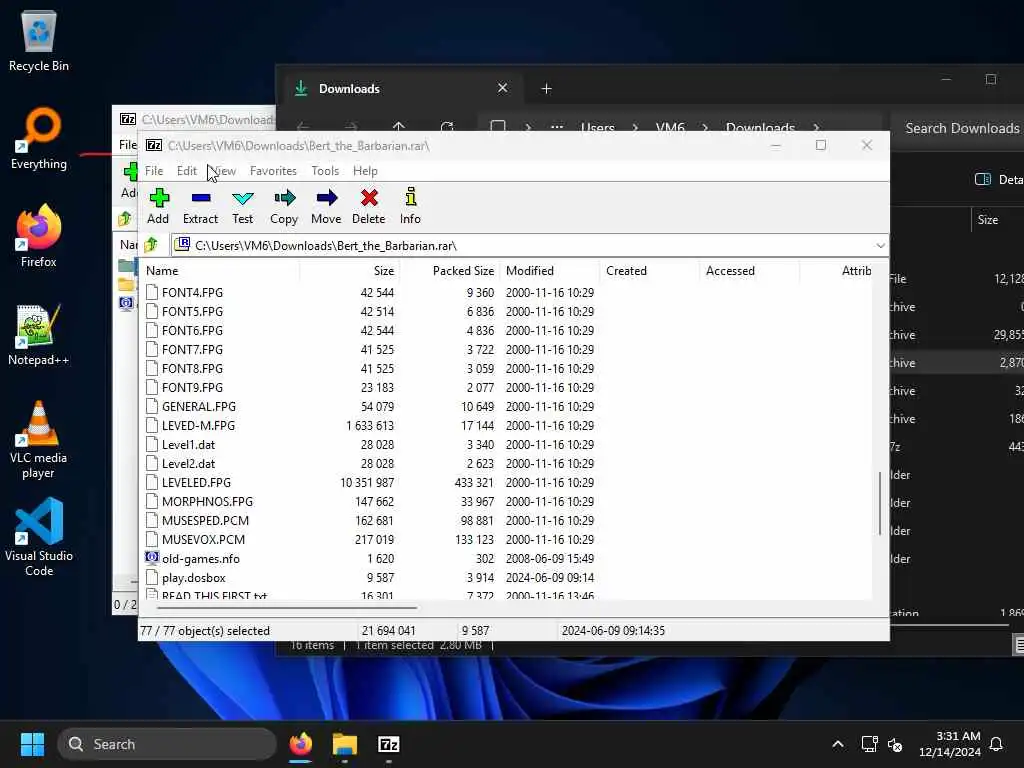Select the LEVELED.FPG file
The image size is (1024, 768).
196,482
